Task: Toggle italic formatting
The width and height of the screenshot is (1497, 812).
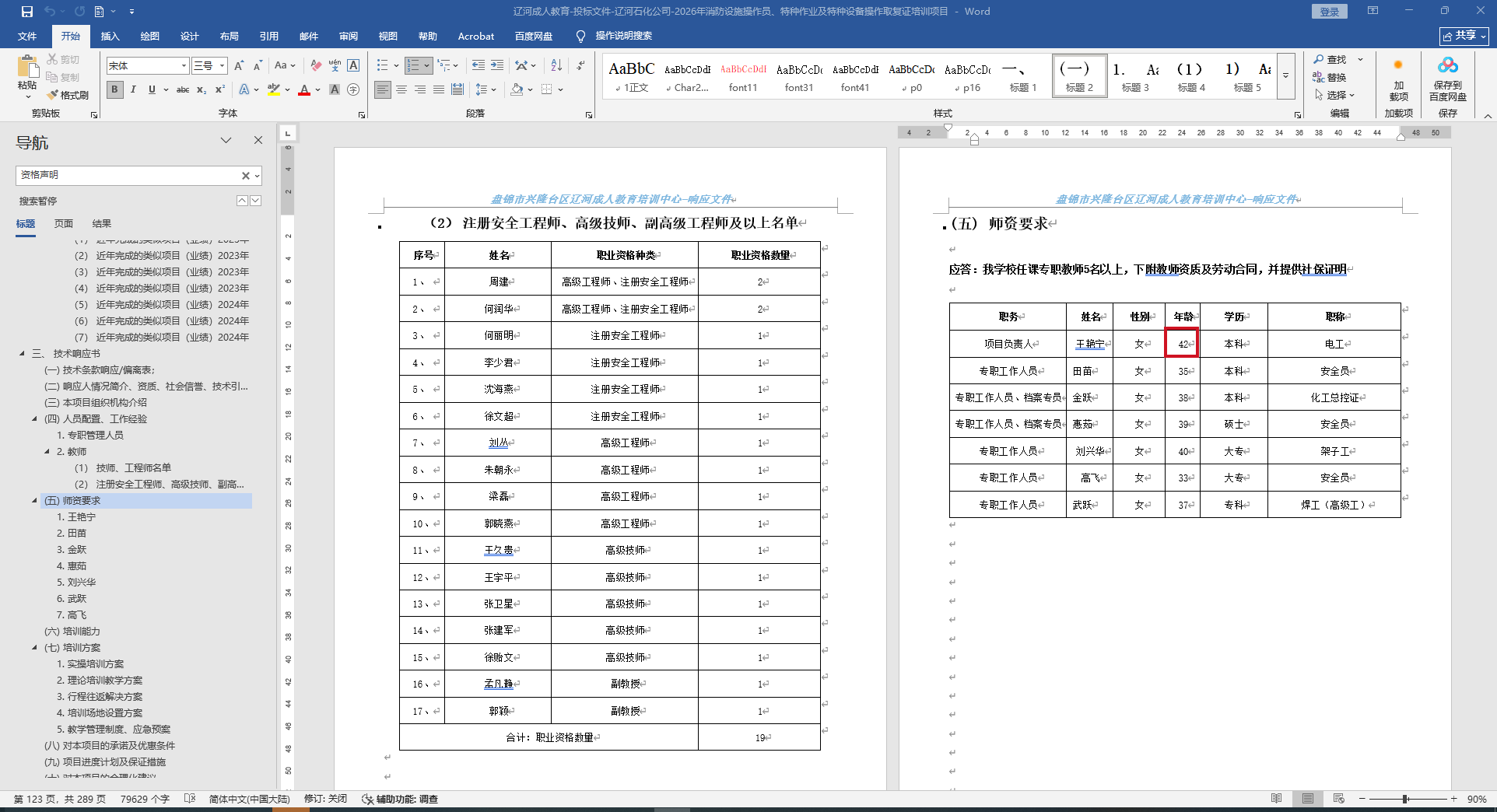Action: [133, 89]
